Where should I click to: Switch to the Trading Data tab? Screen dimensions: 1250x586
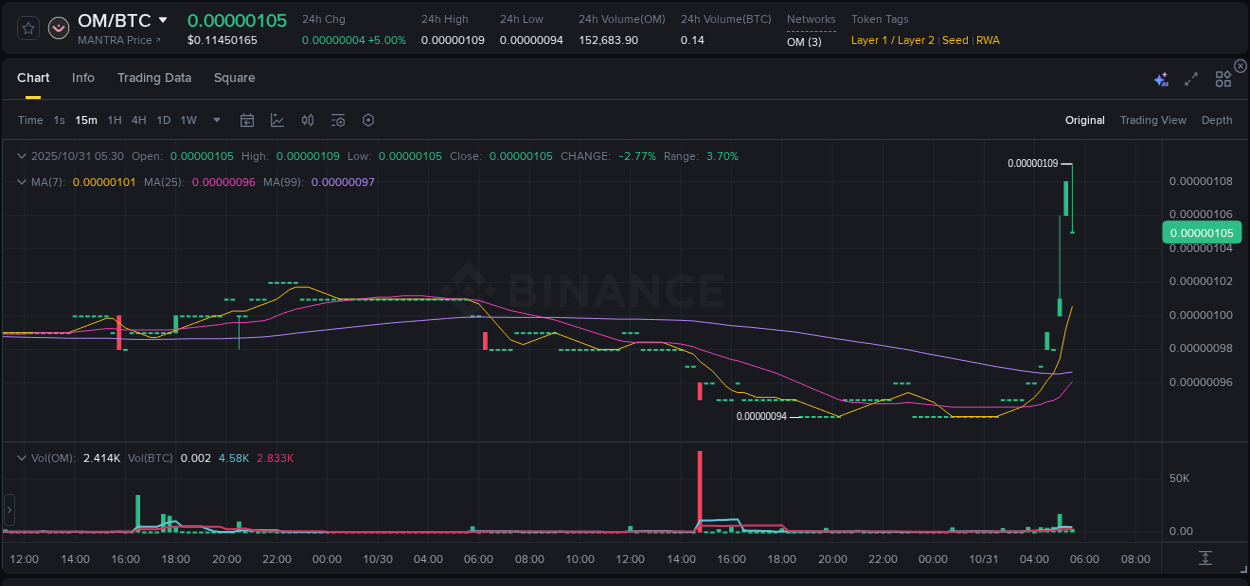tap(154, 77)
